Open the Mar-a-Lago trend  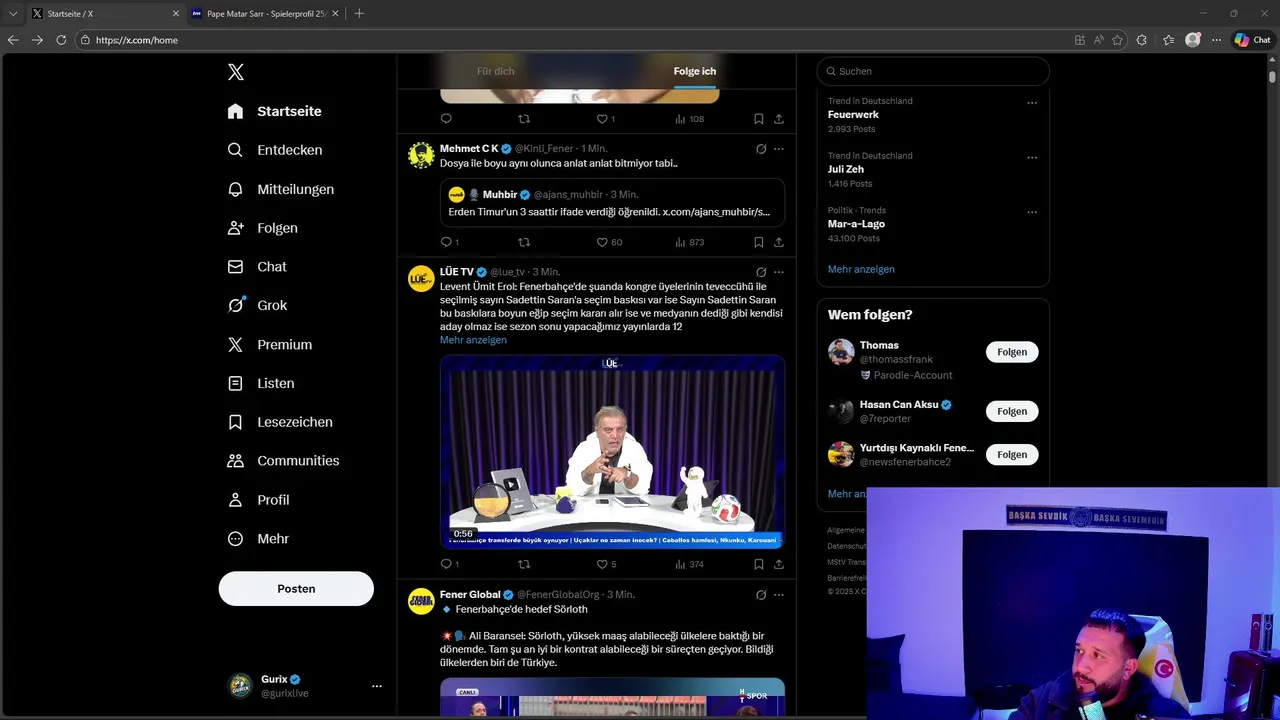856,224
